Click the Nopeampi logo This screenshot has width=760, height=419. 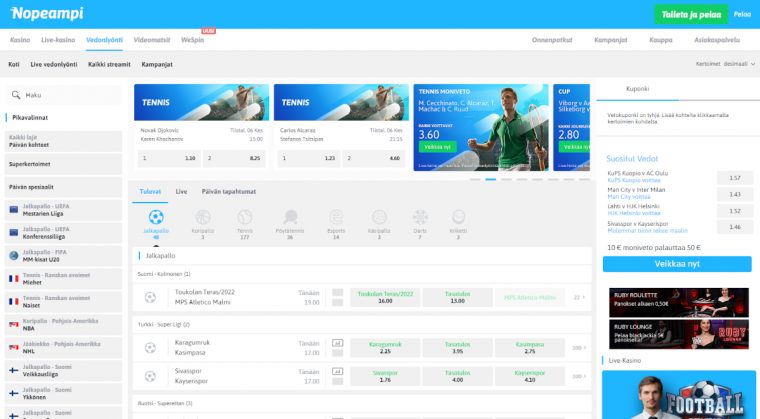click(47, 14)
